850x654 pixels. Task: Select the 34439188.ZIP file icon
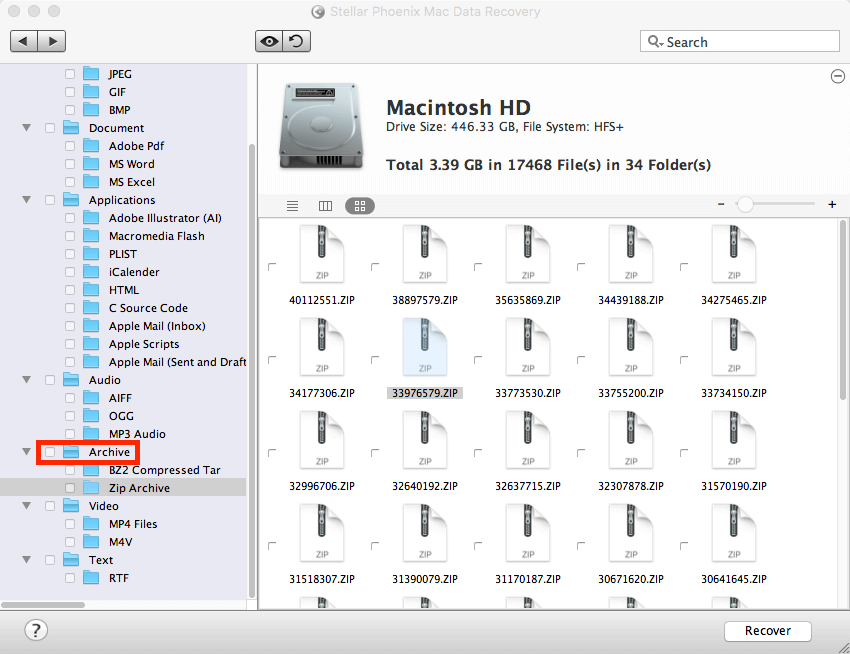tap(631, 254)
